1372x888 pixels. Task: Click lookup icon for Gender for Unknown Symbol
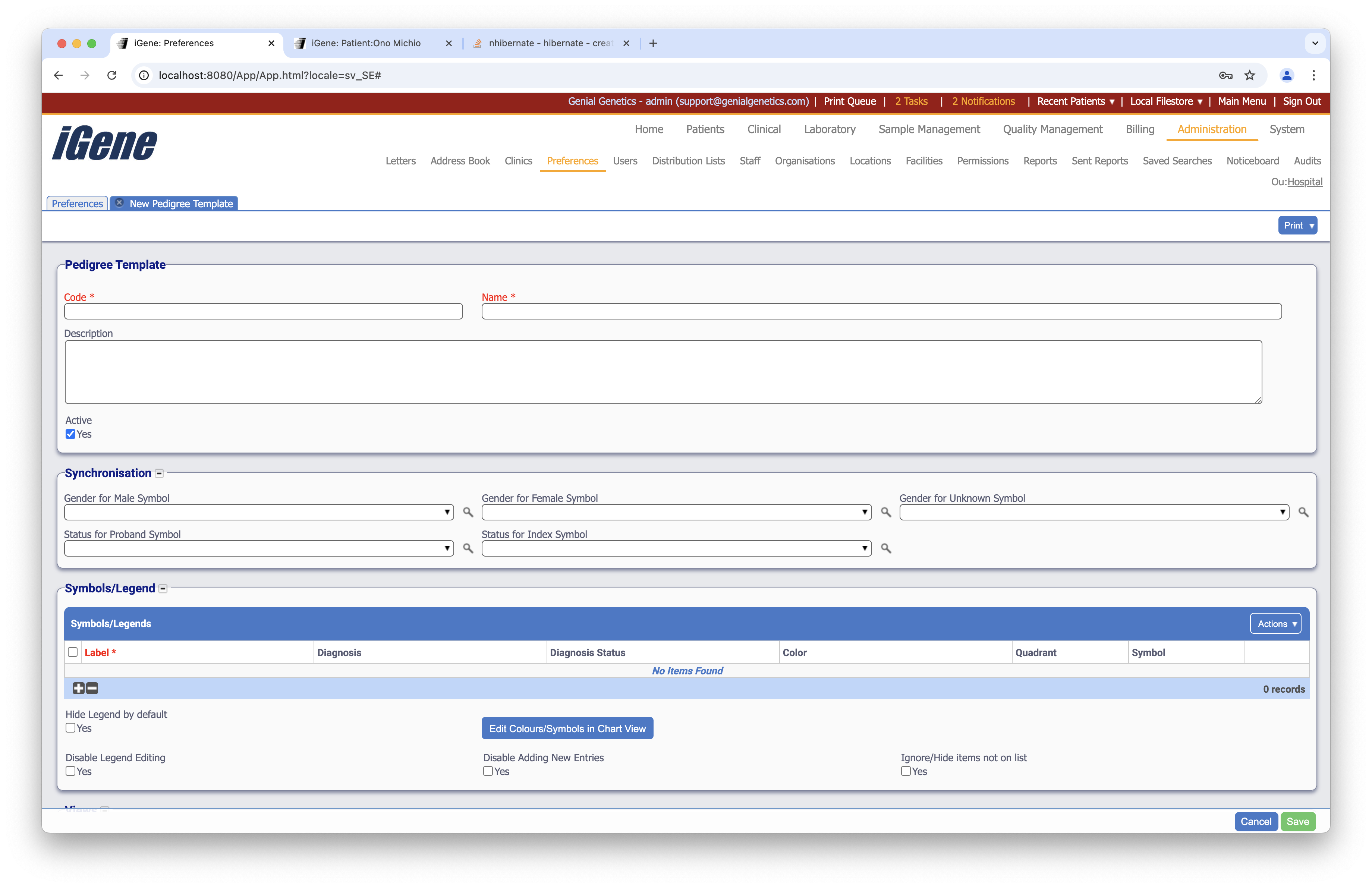point(1303,512)
